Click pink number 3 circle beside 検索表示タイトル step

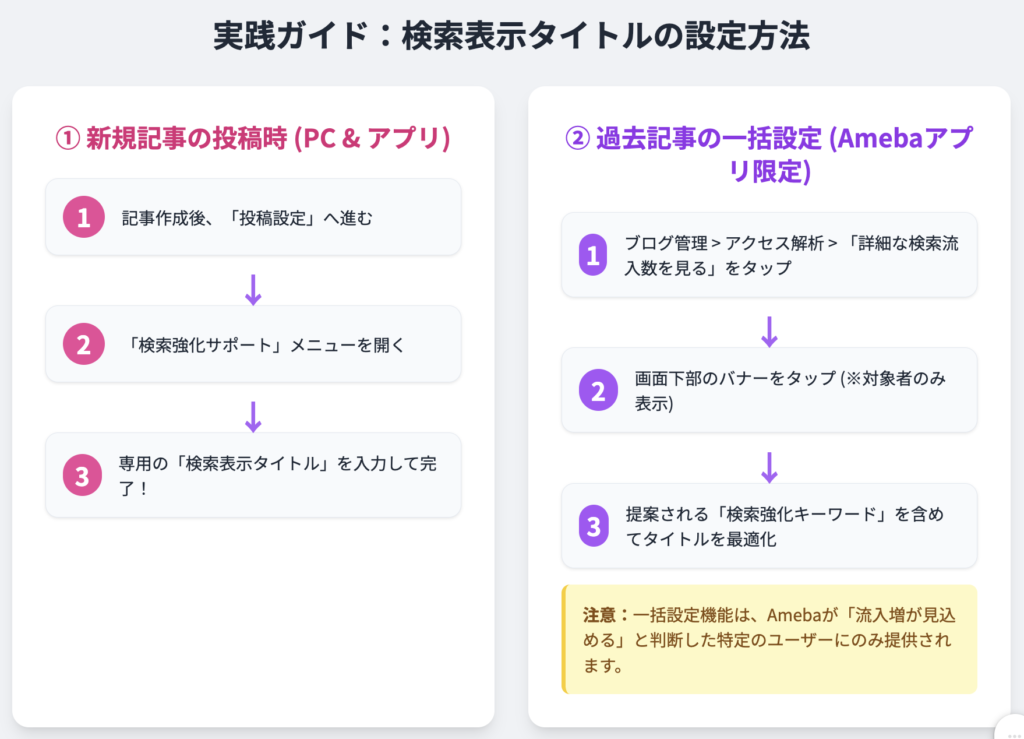pyautogui.click(x=82, y=475)
